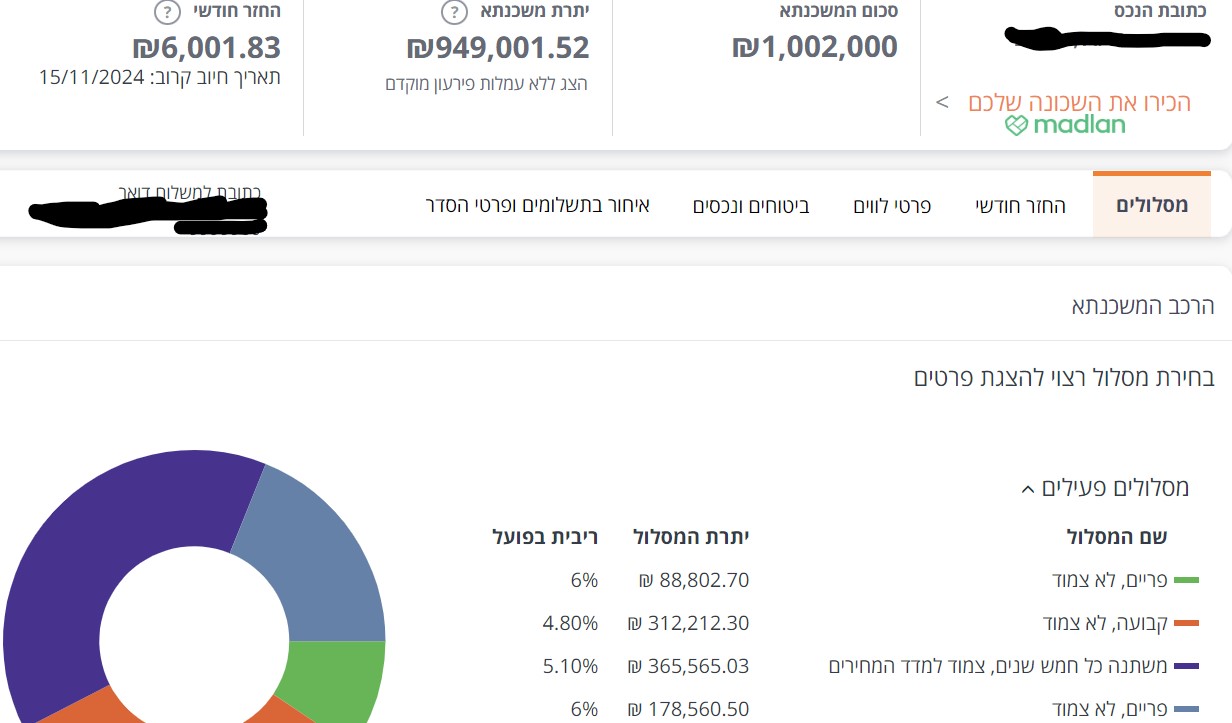Image resolution: width=1232 pixels, height=723 pixels.
Task: Click הצג ללא עמלות פירעון מוקדם text
Action: click(x=487, y=84)
